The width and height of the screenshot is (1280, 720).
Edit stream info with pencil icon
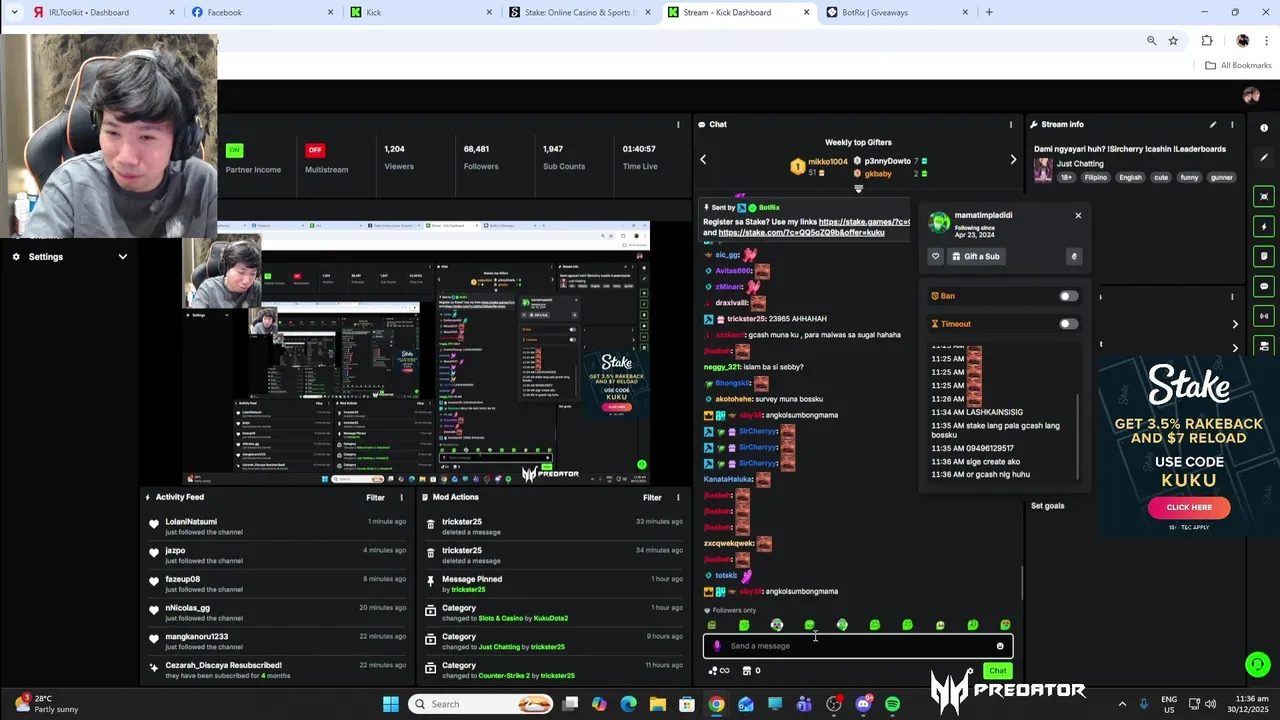click(1213, 125)
